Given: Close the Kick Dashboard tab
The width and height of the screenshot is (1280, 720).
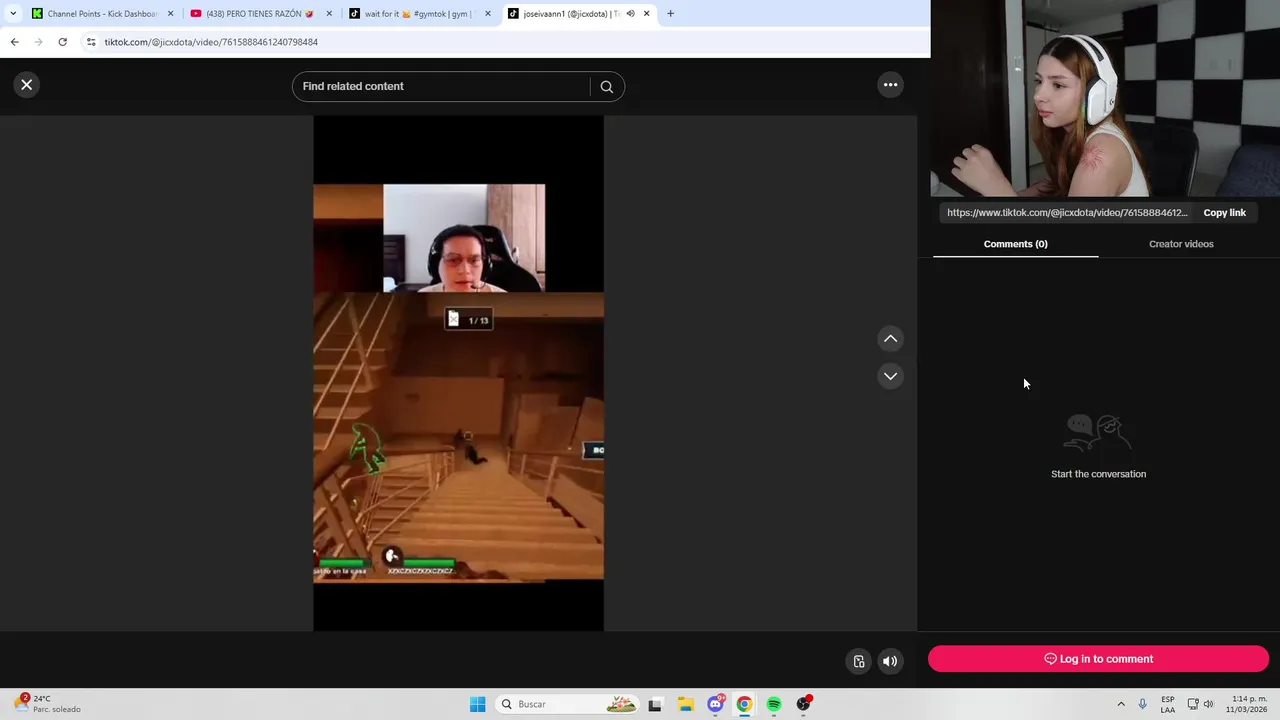Looking at the screenshot, I should click(170, 14).
